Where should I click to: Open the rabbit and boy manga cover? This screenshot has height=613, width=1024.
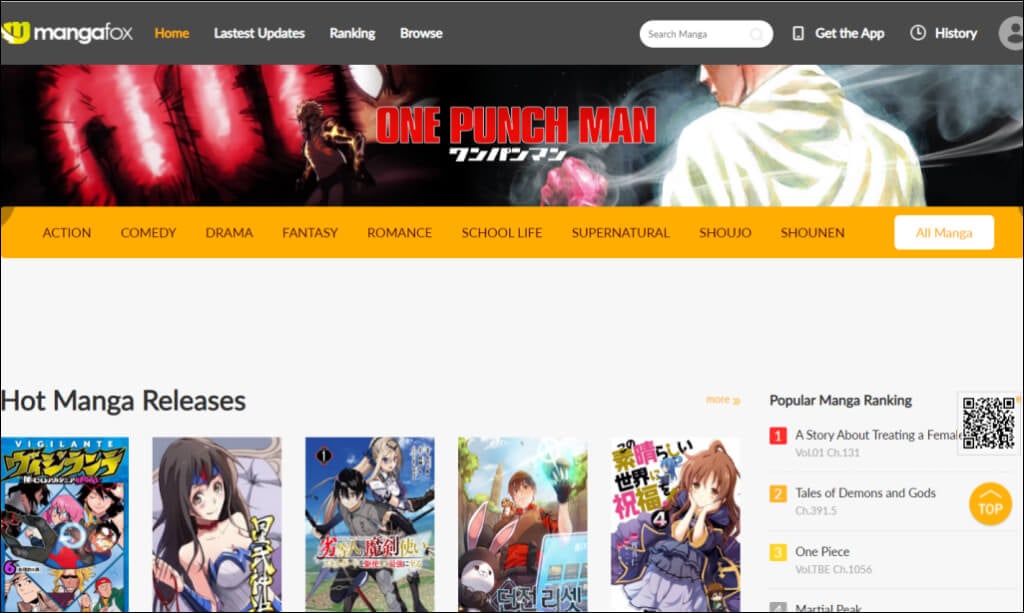(522, 524)
